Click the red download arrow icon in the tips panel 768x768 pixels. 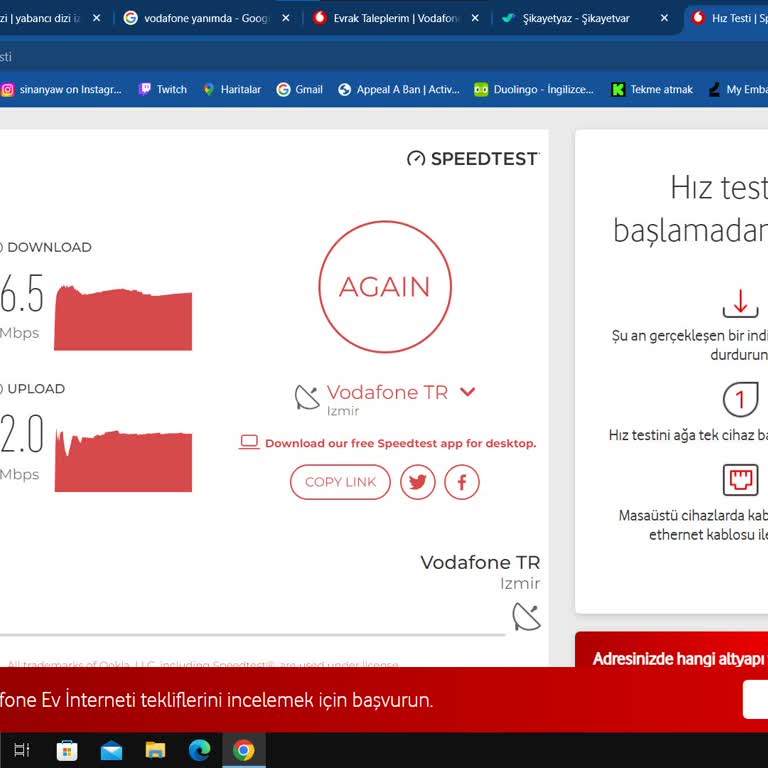tap(741, 304)
